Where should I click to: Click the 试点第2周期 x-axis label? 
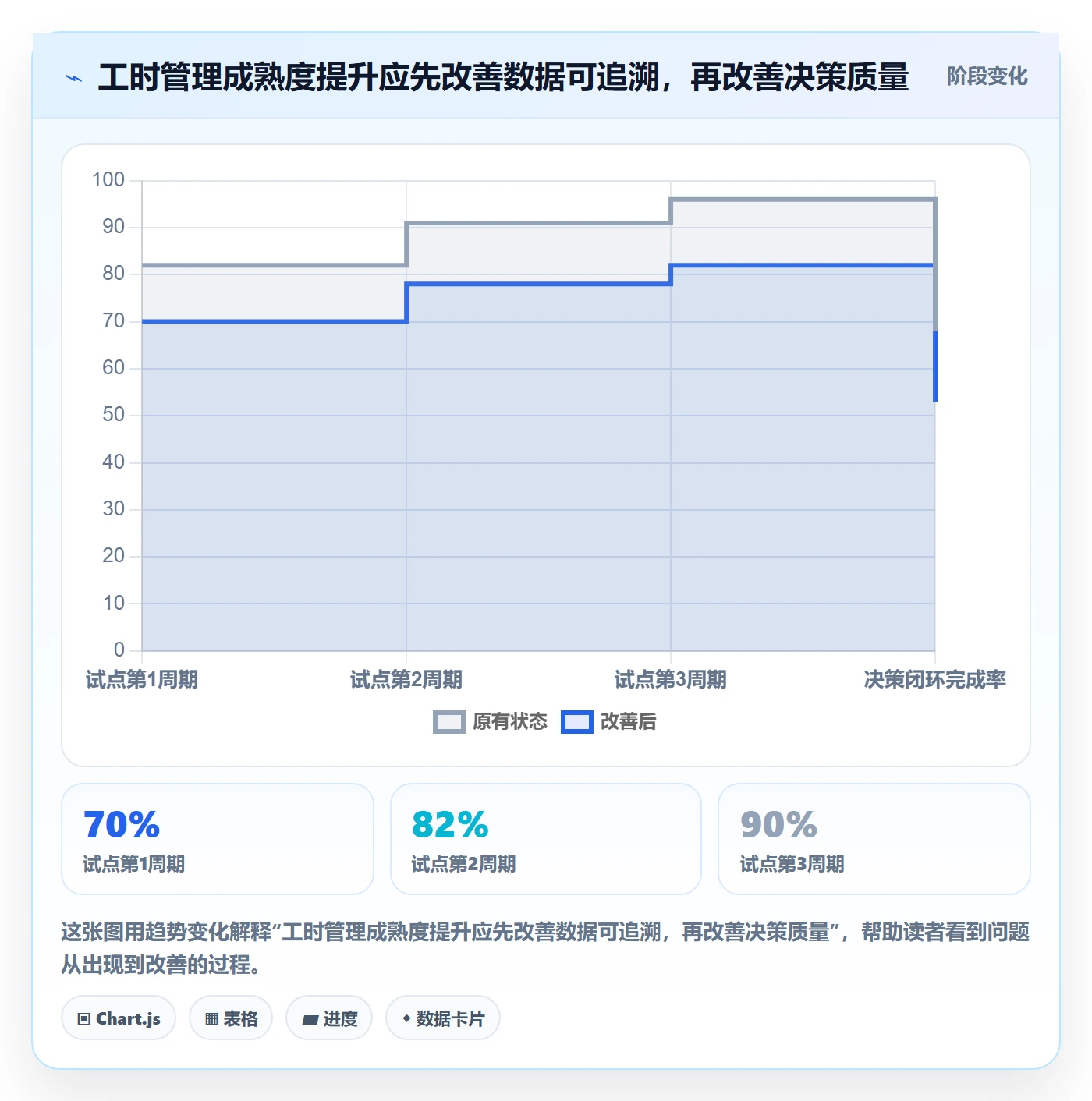coord(406,679)
